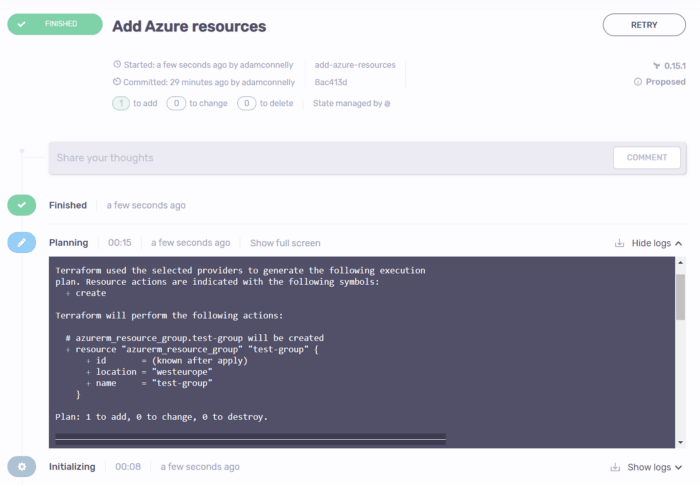Image resolution: width=700 pixels, height=485 pixels.
Task: Click the Terraform version icon beside 0.15.1
Action: [656, 66]
